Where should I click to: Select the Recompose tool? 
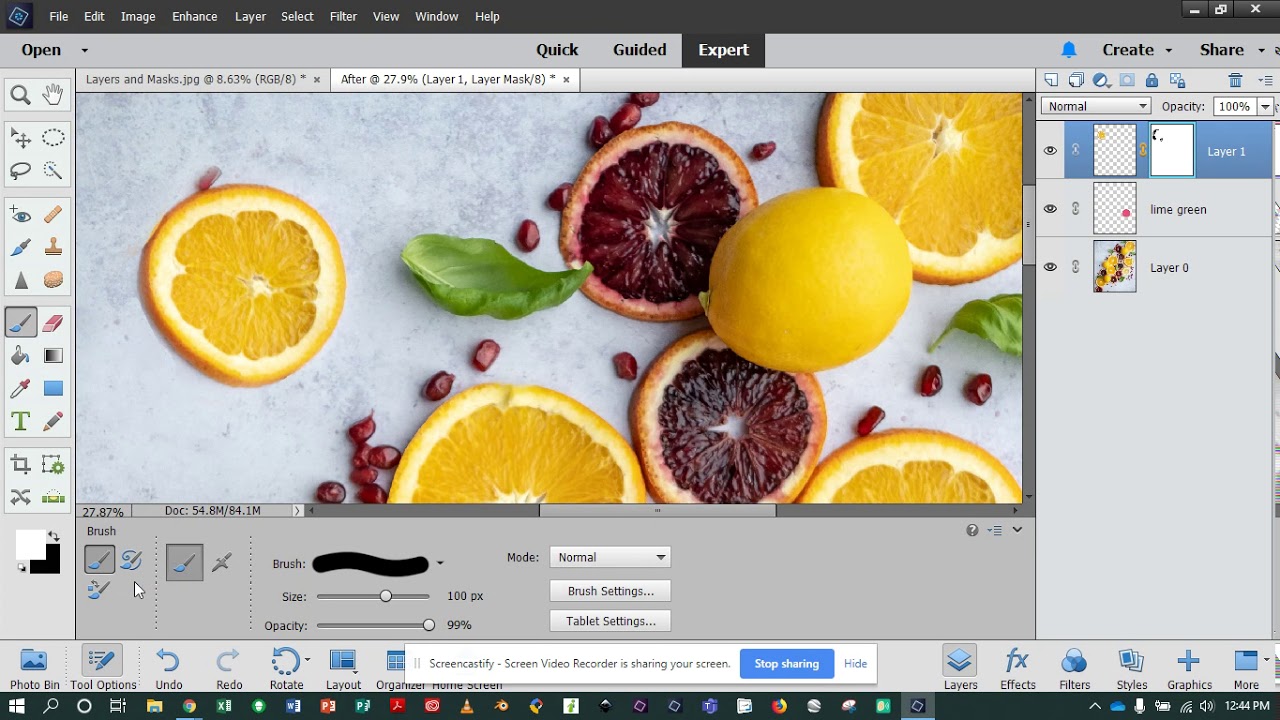[x=53, y=465]
